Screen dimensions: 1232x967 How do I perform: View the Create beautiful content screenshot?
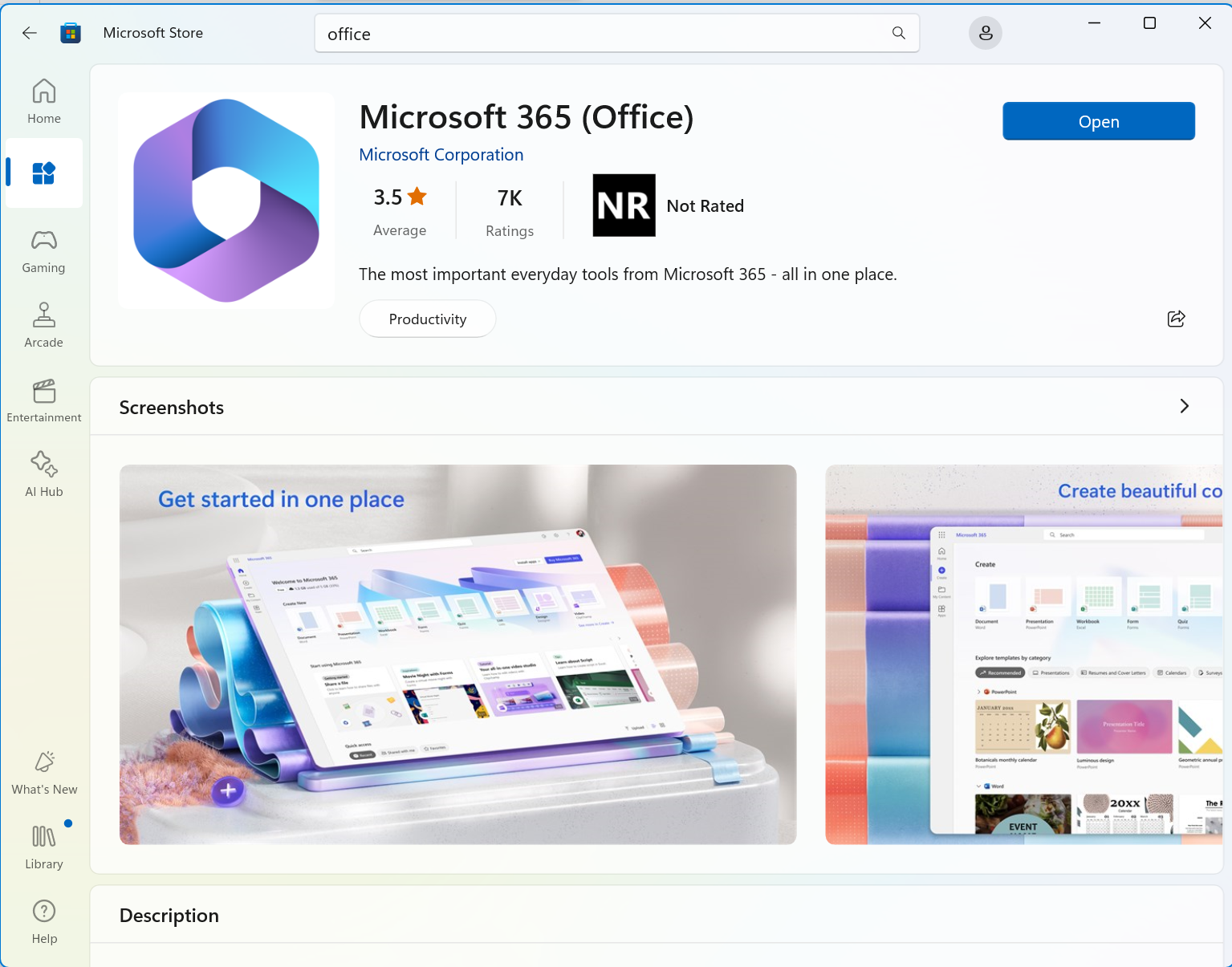pos(1023,654)
